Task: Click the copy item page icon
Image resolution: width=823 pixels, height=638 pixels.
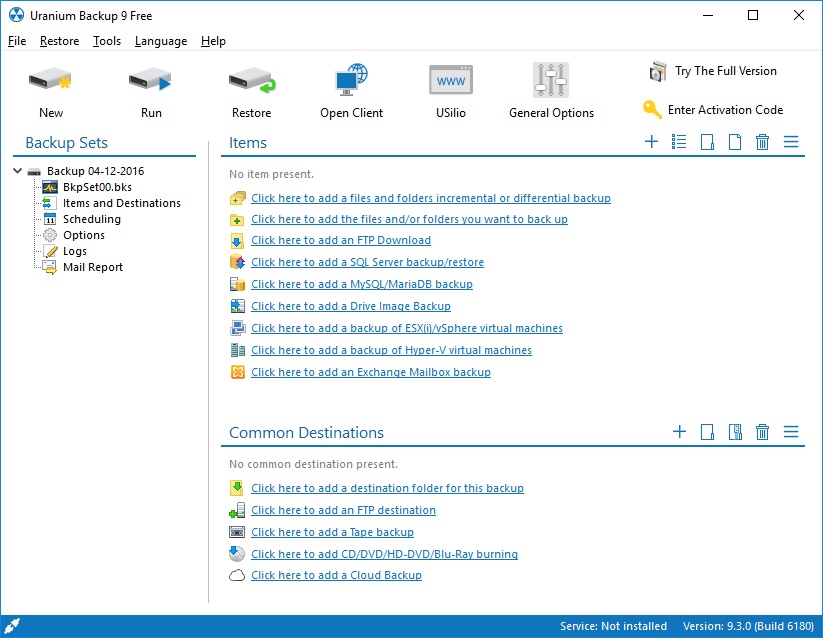Action: coord(734,142)
